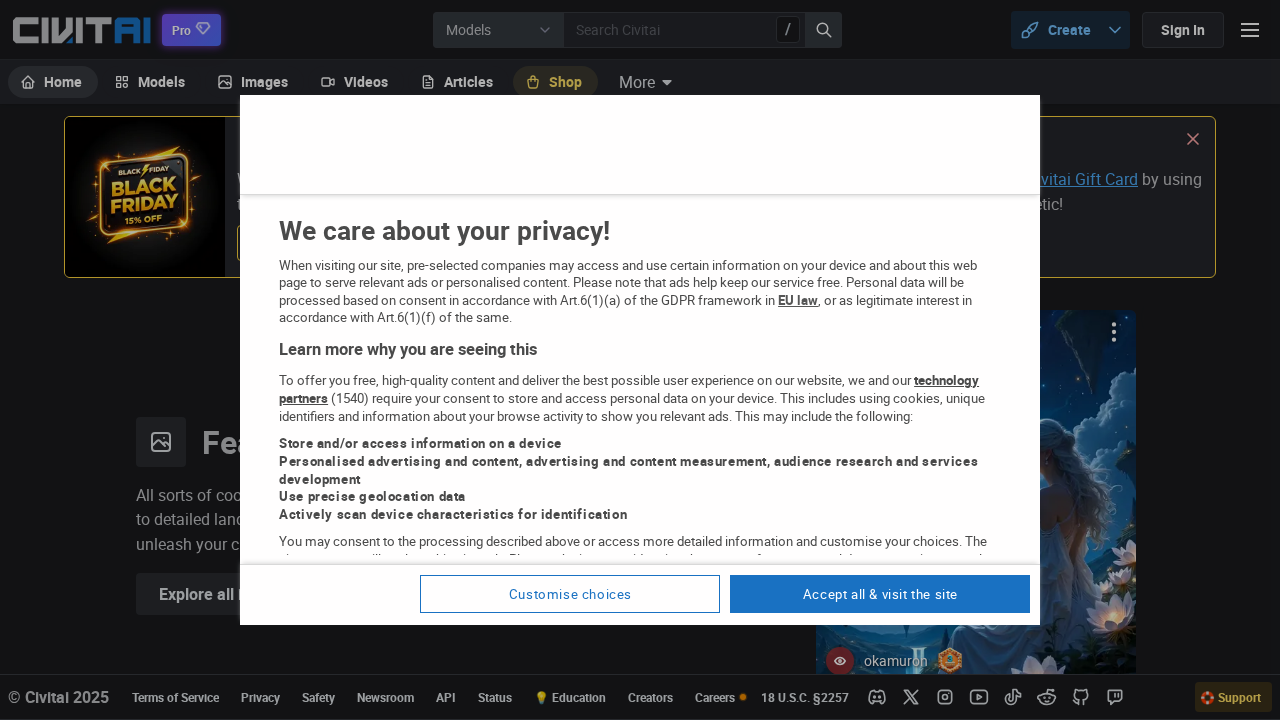Open Civitai's X (Twitter) profile

910,697
